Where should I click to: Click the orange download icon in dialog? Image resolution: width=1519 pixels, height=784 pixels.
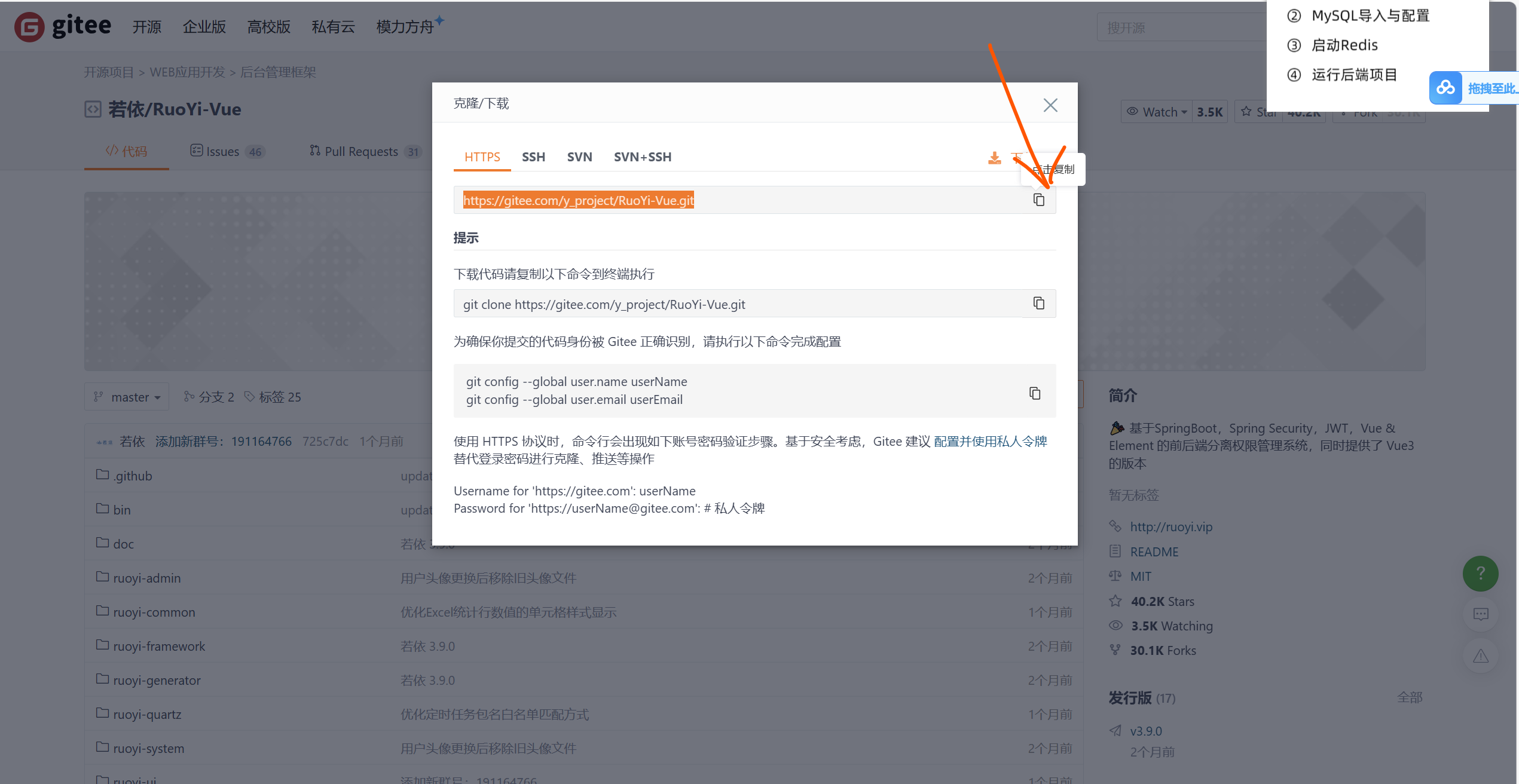[x=994, y=158]
